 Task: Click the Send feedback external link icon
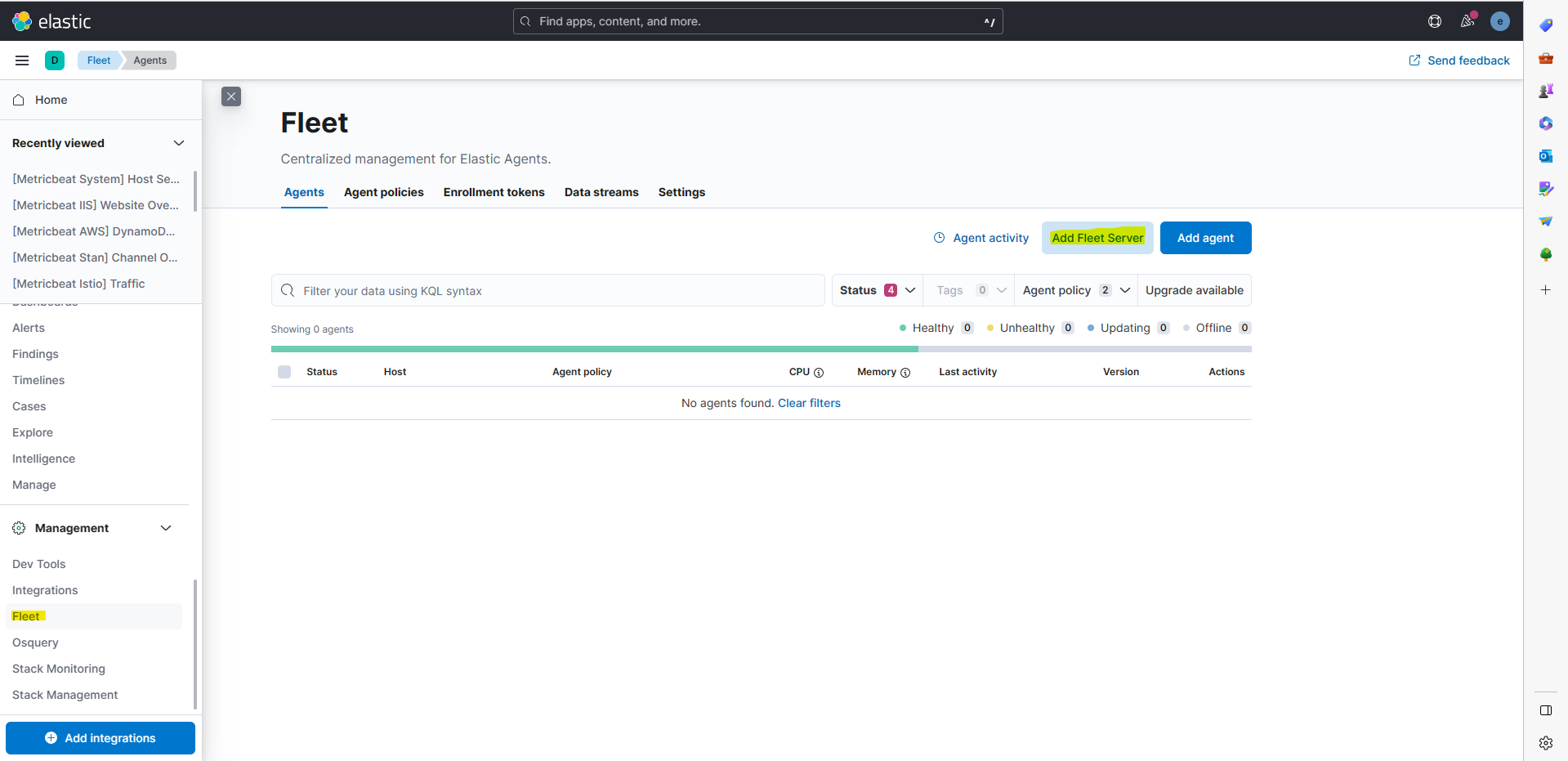click(x=1414, y=60)
